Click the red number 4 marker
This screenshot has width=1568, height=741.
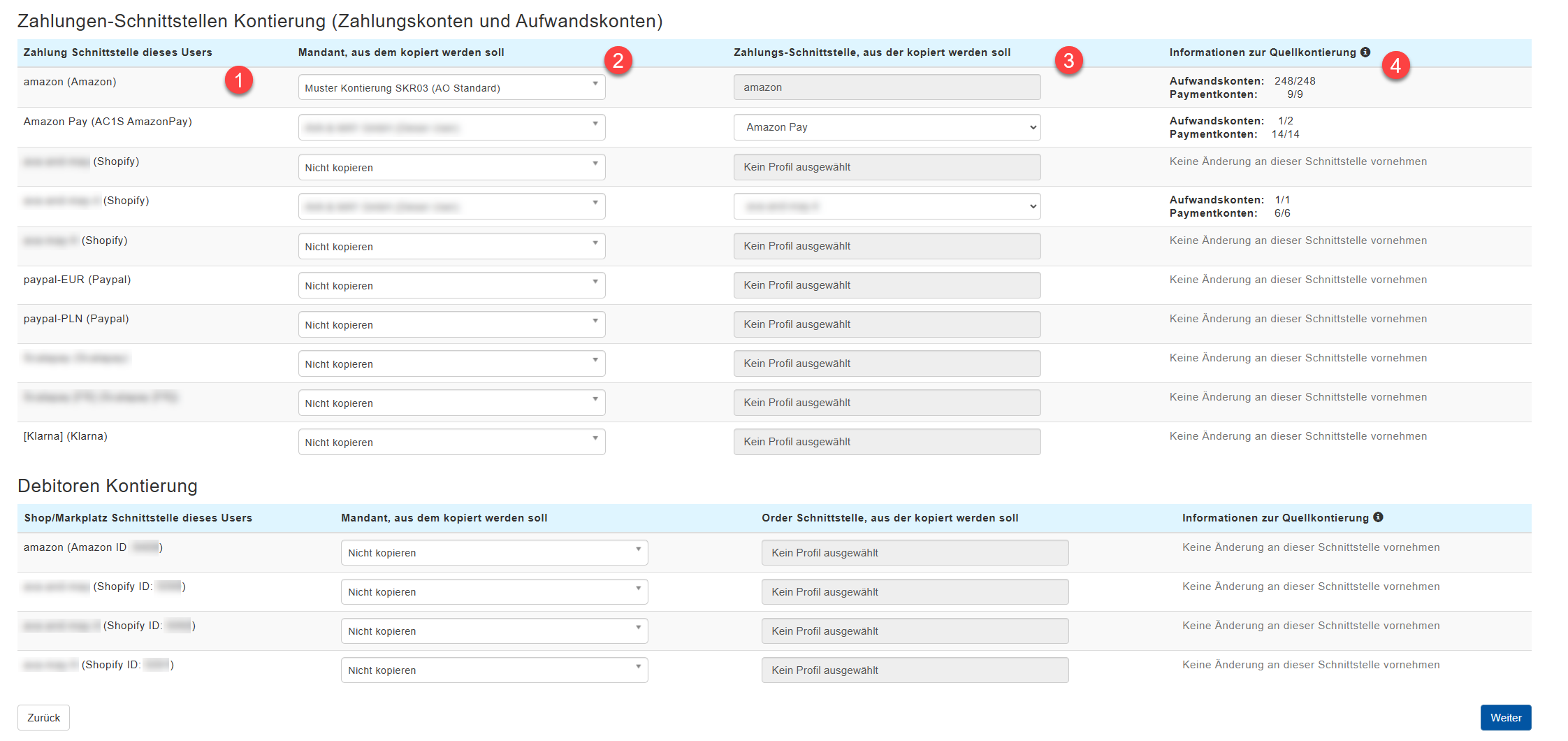point(1395,66)
